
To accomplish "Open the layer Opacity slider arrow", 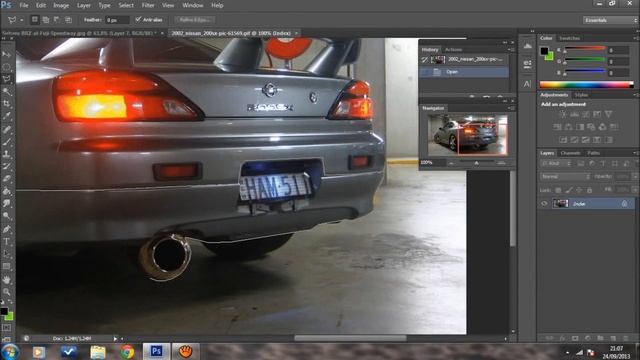I will point(635,176).
